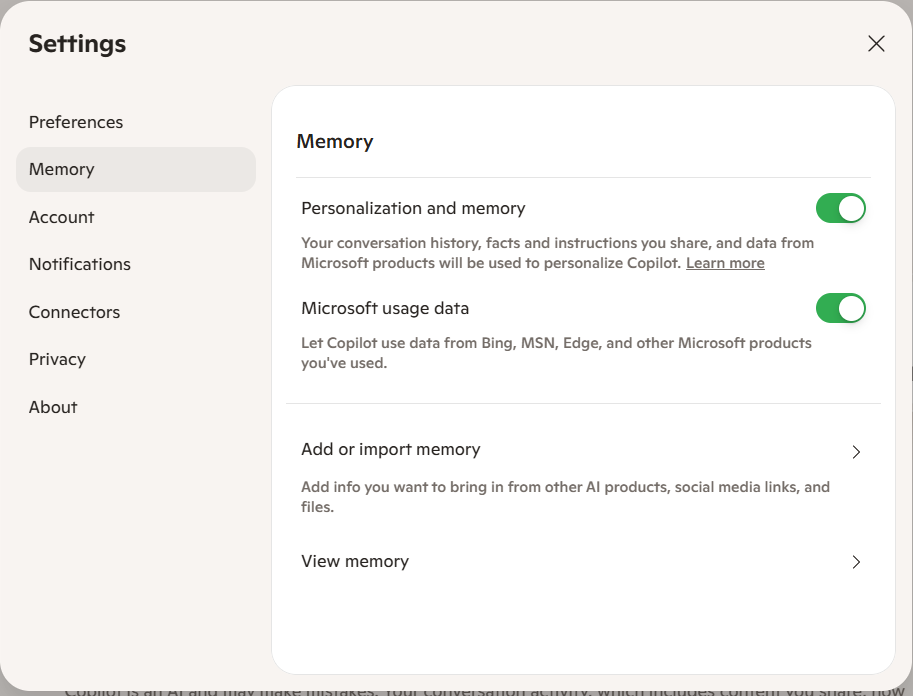
Task: Click description starting 'Let Copilot use data'
Action: (x=556, y=353)
